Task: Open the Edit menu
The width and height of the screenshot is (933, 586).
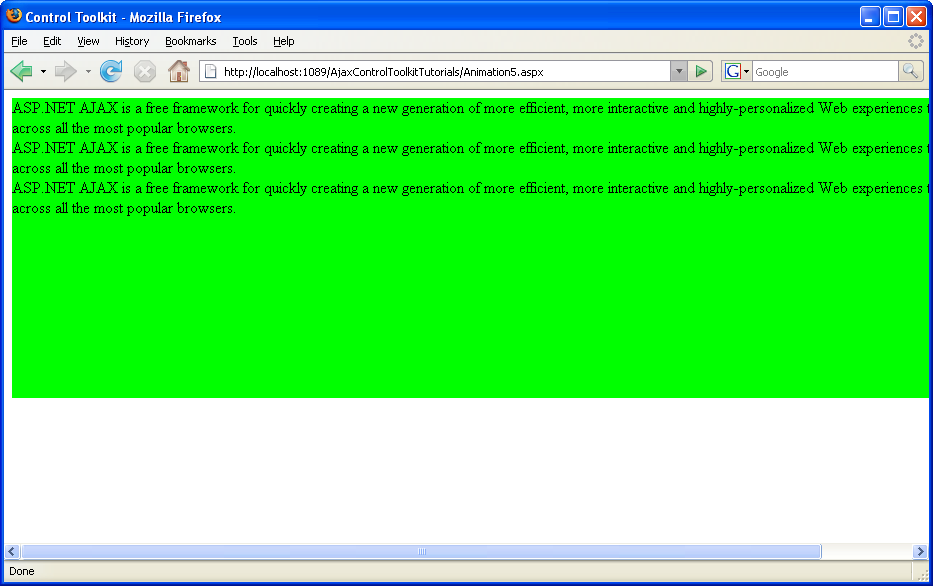Action: (52, 41)
